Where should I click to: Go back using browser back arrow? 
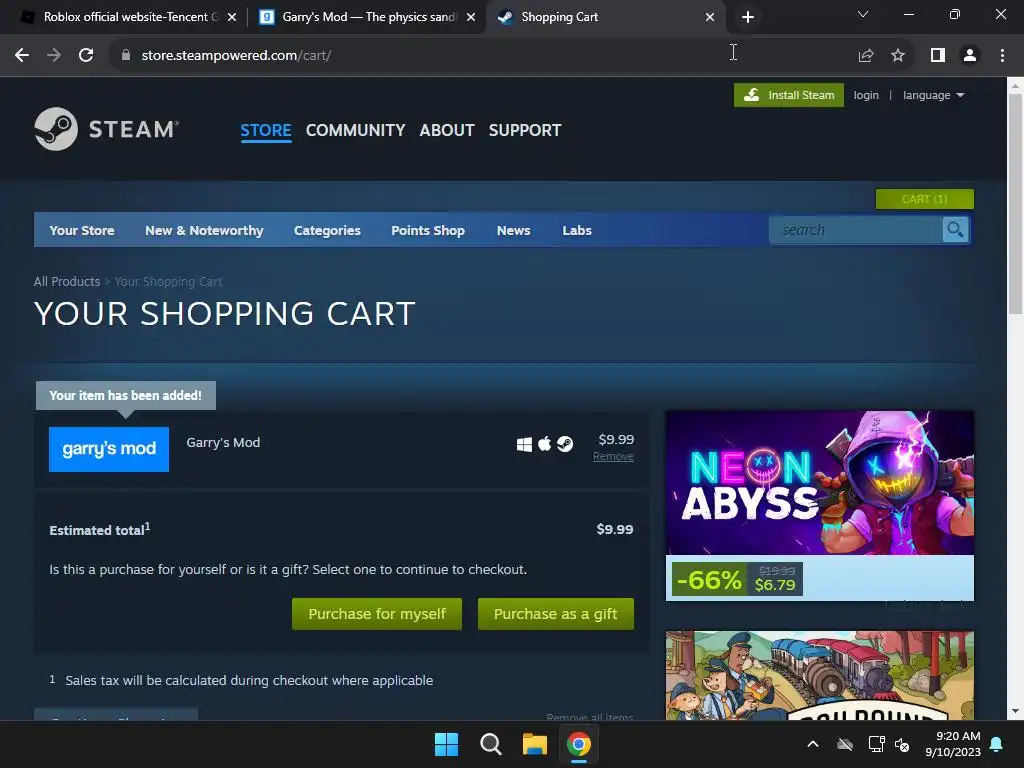click(22, 56)
